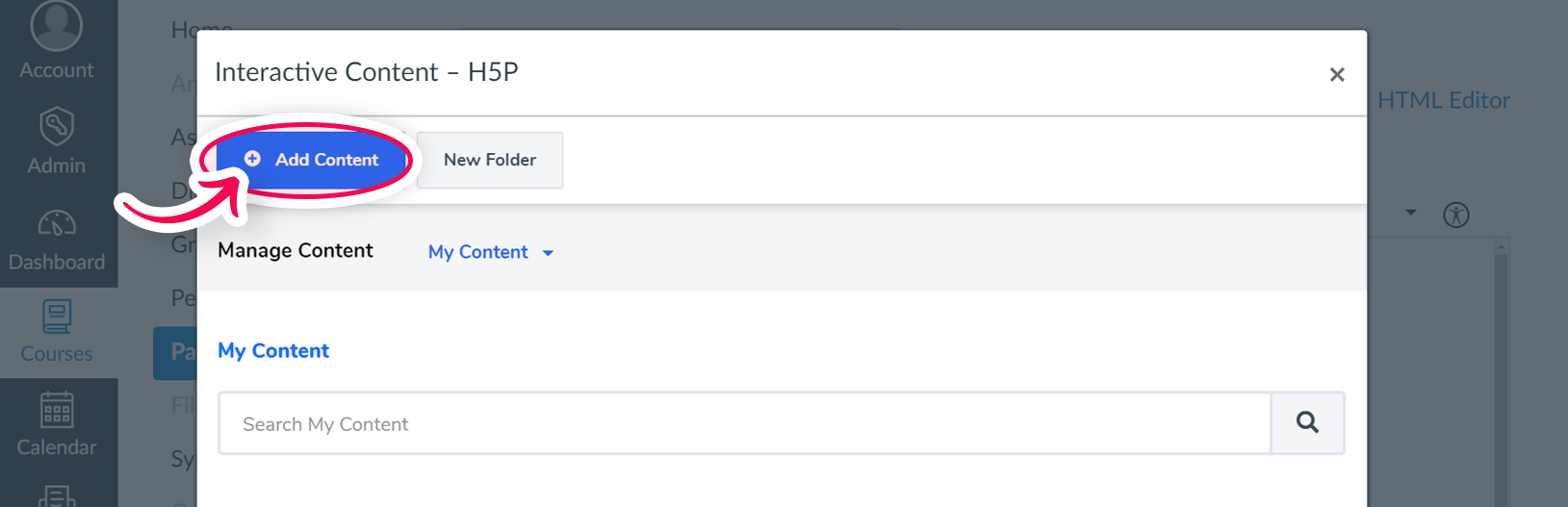
Task: Create a New Folder
Action: (x=490, y=160)
